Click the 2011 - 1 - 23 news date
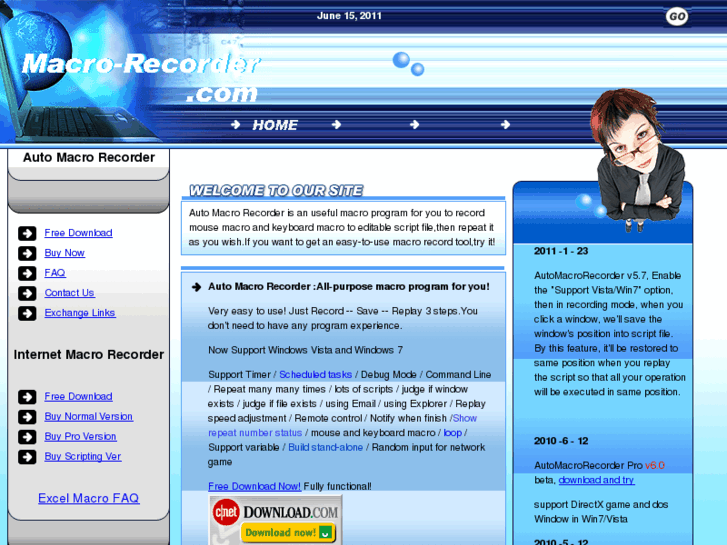 point(561,251)
